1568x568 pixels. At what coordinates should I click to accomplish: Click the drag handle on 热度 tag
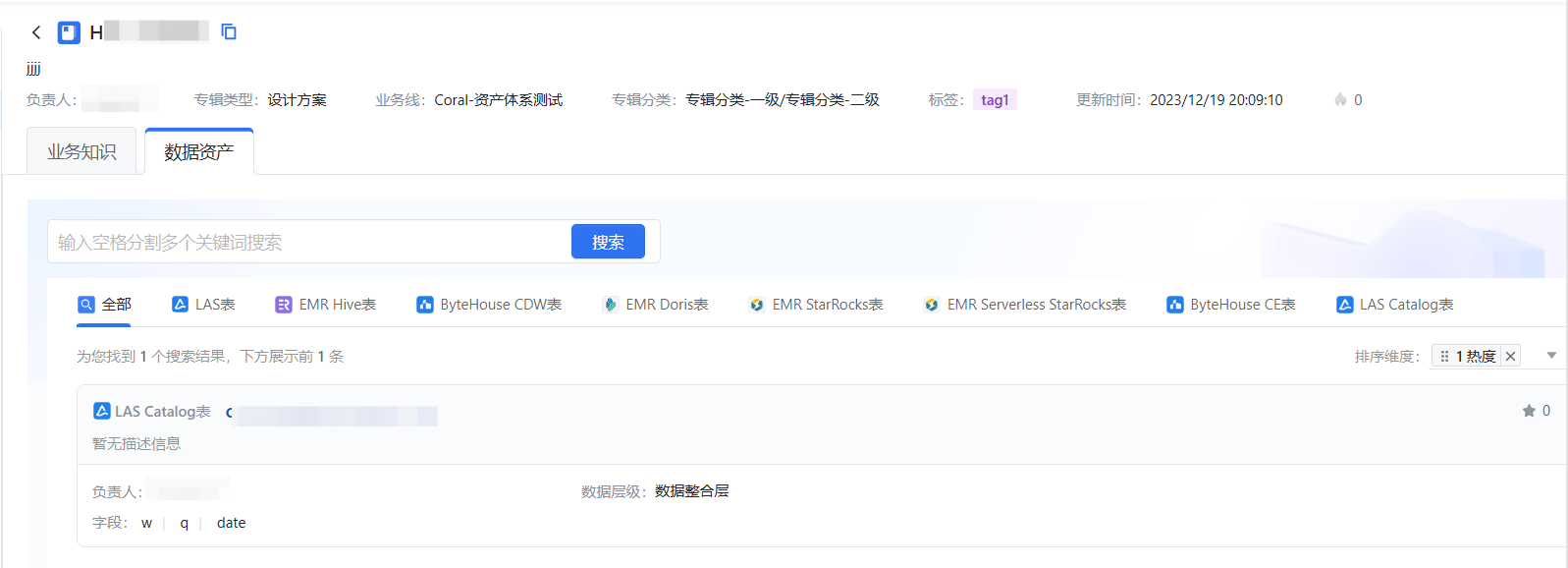click(x=1444, y=356)
